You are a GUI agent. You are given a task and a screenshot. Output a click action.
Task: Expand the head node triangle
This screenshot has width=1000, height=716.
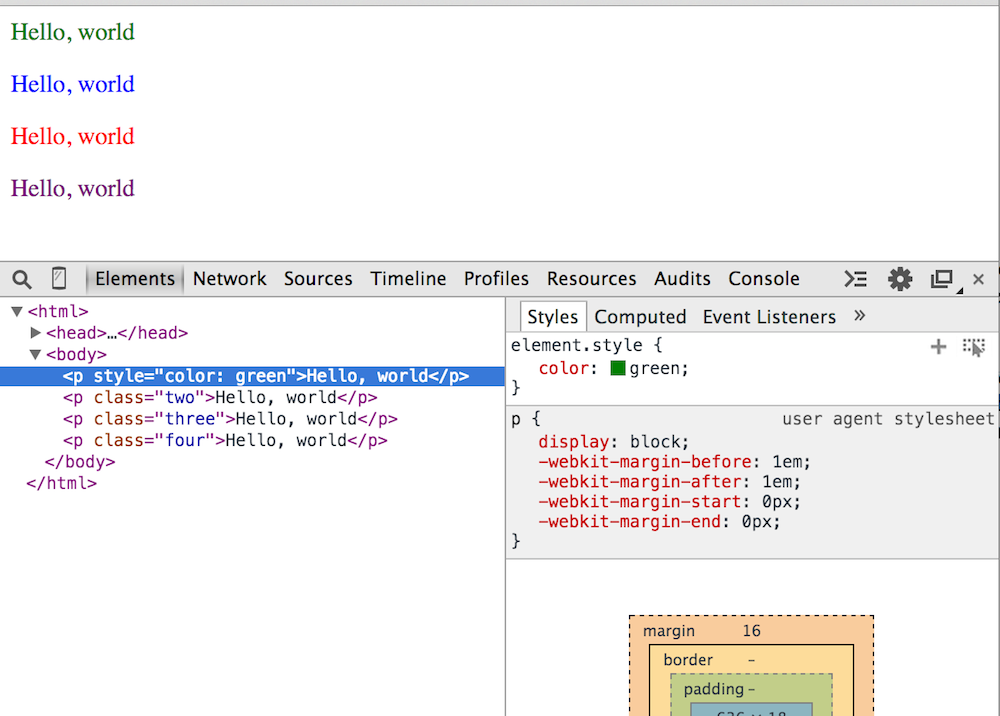click(x=36, y=332)
